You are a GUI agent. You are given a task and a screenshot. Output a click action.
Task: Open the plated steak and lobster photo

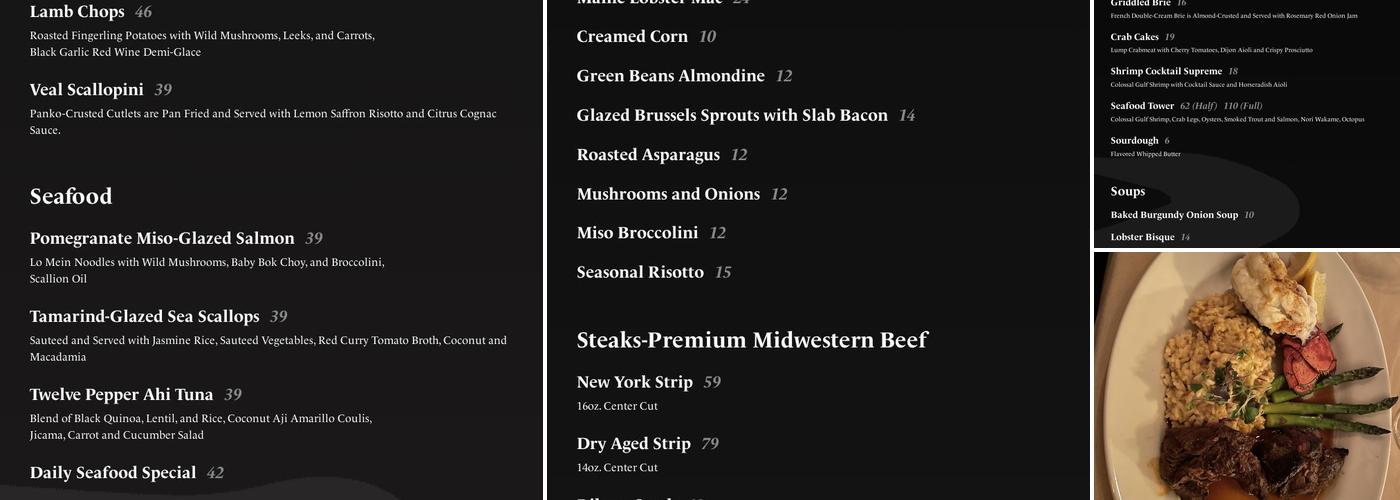[1246, 376]
